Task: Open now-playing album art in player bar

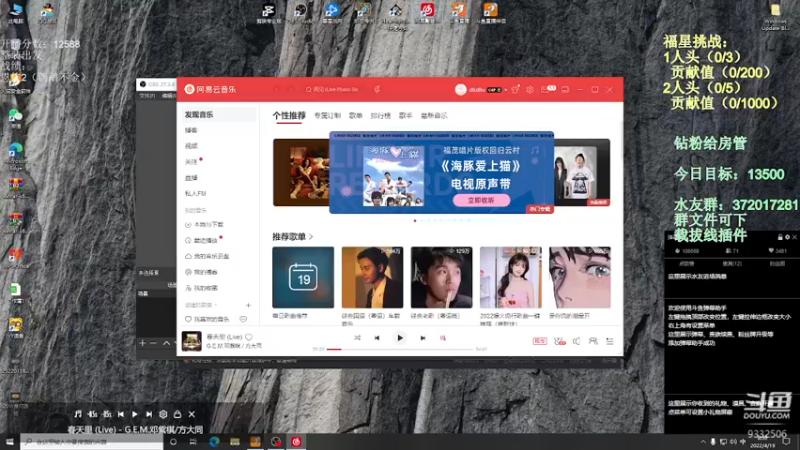Action: click(x=192, y=341)
